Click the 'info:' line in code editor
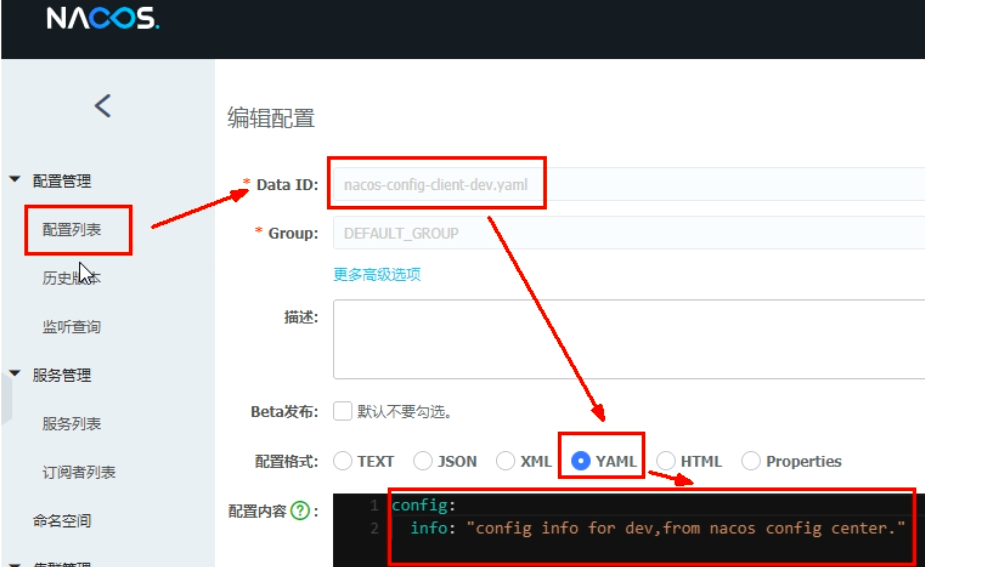The height and width of the screenshot is (568, 1004). point(658,528)
